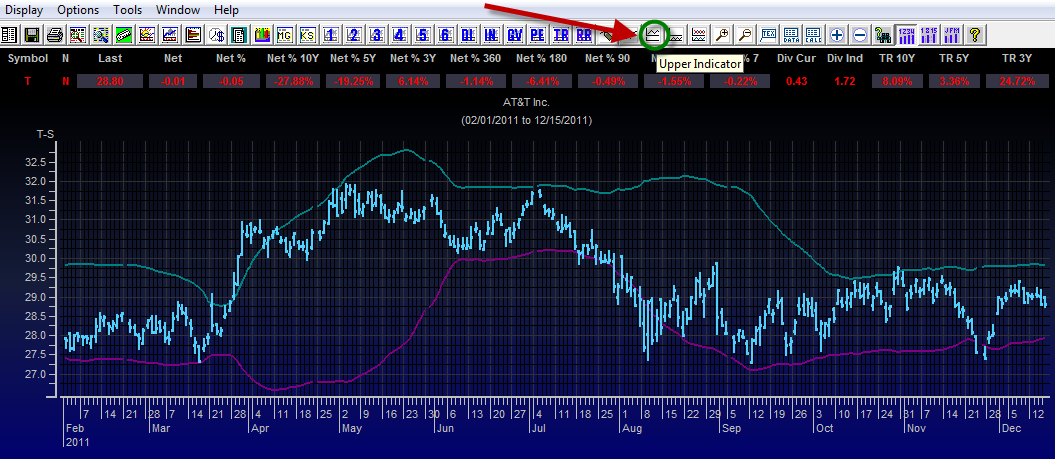Viewport: 1055px width, 459px height.
Task: Click the 6.14% Net % 3Y cell
Action: tap(414, 81)
